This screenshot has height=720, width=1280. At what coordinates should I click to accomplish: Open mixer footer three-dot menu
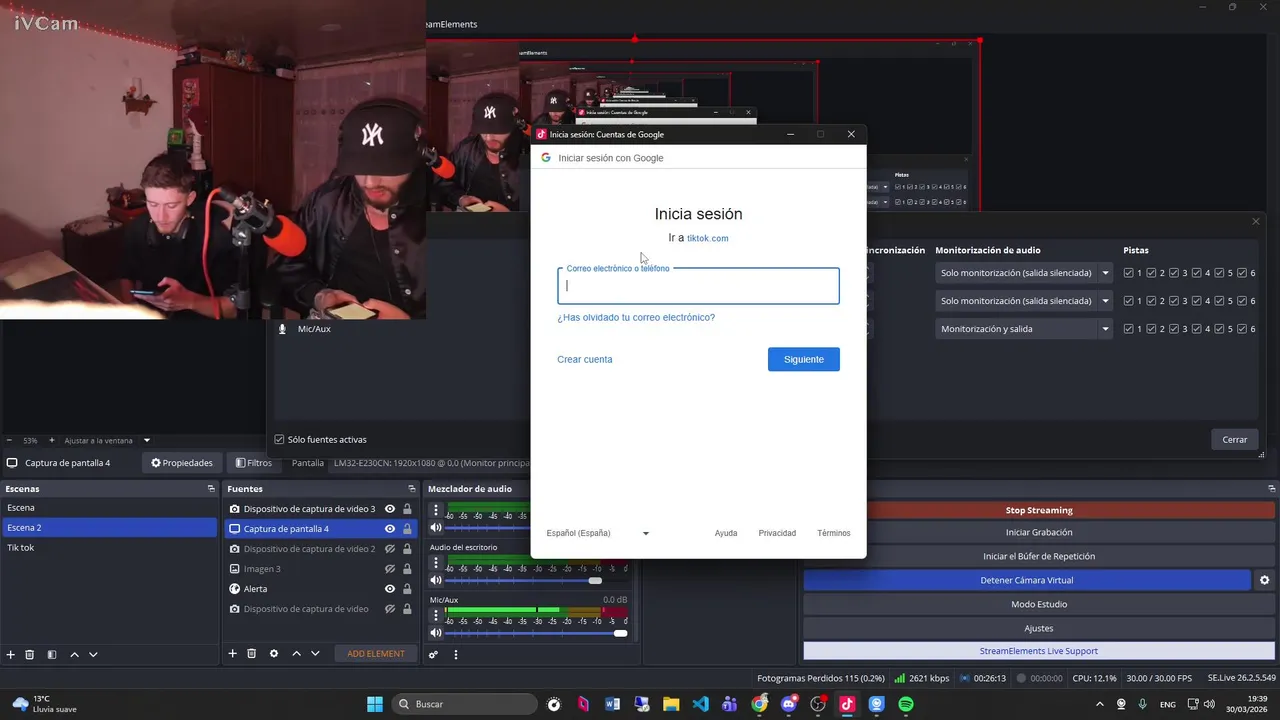coord(456,655)
